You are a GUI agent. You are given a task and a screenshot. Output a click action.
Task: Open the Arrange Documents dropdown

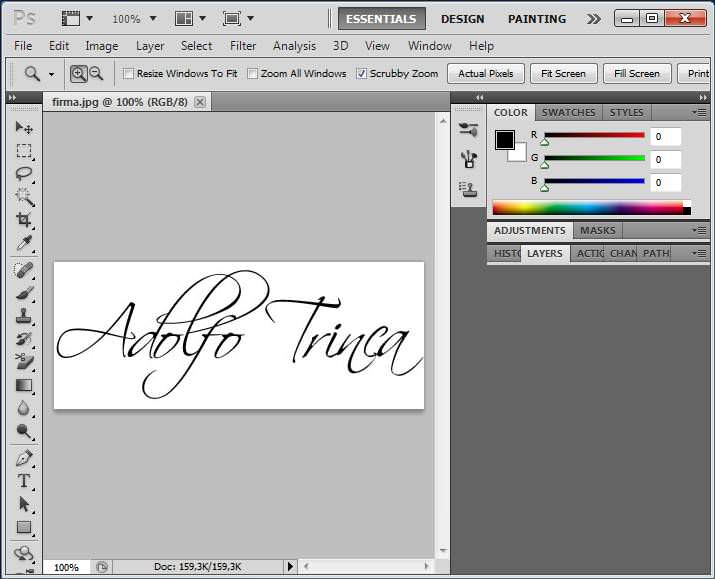202,19
